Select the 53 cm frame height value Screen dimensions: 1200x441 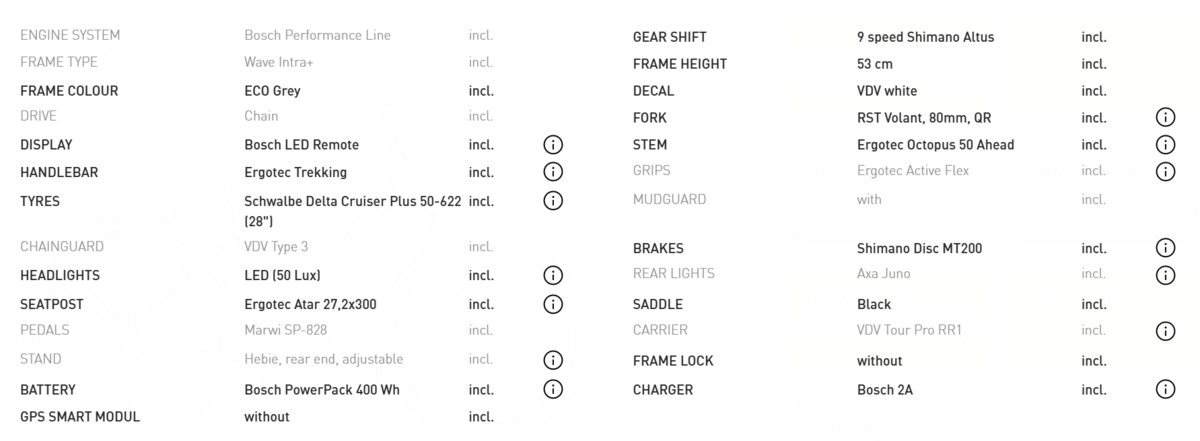click(875, 64)
